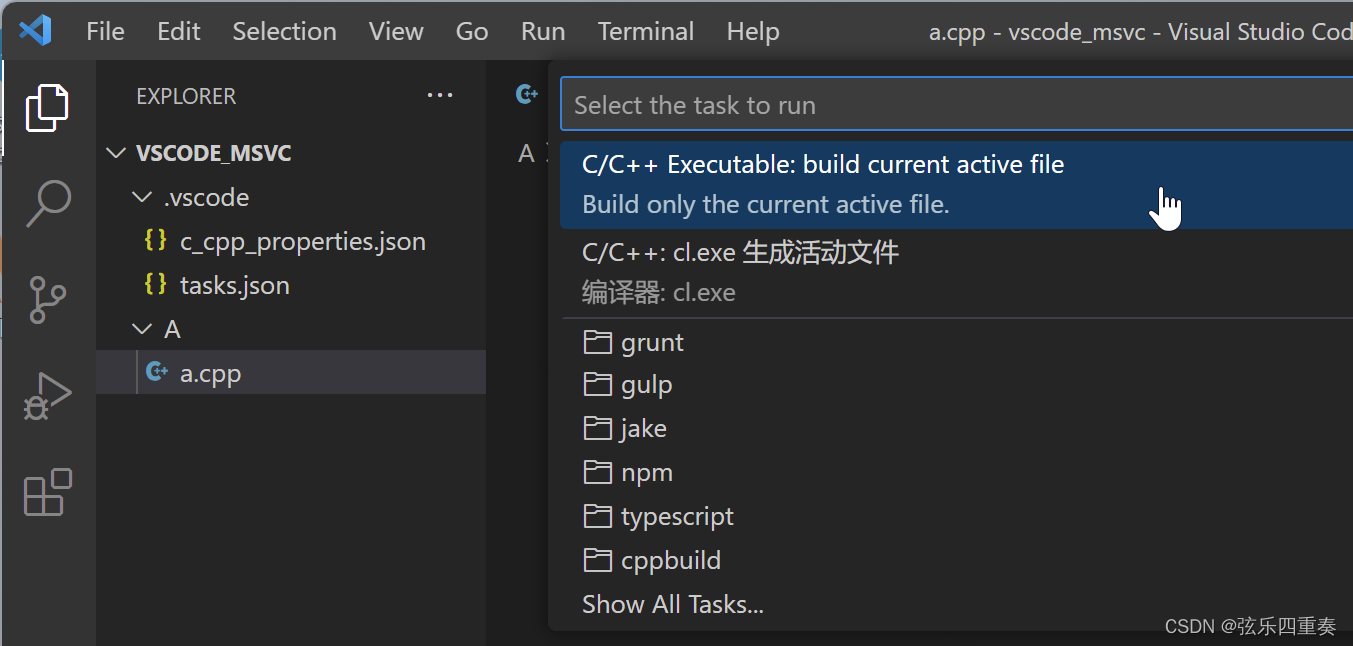Click the VS Code logo icon
Image resolution: width=1353 pixels, height=646 pixels.
(x=35, y=31)
